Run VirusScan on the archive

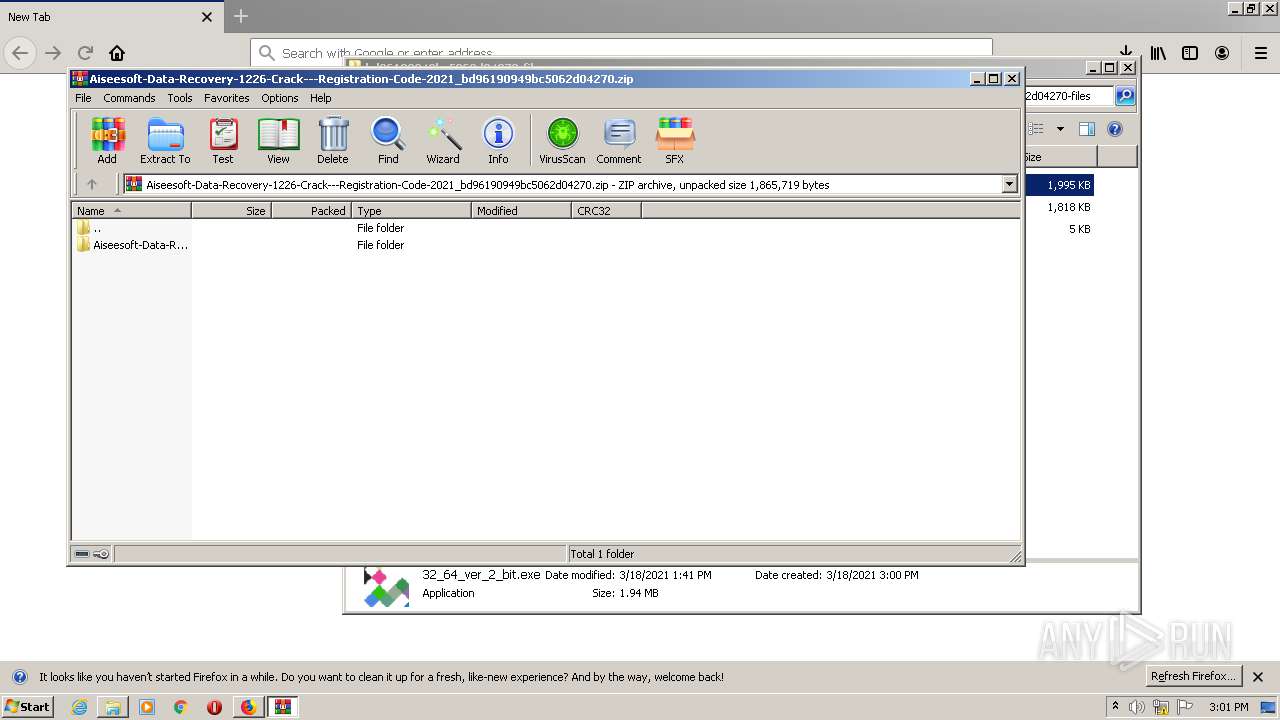pyautogui.click(x=562, y=140)
